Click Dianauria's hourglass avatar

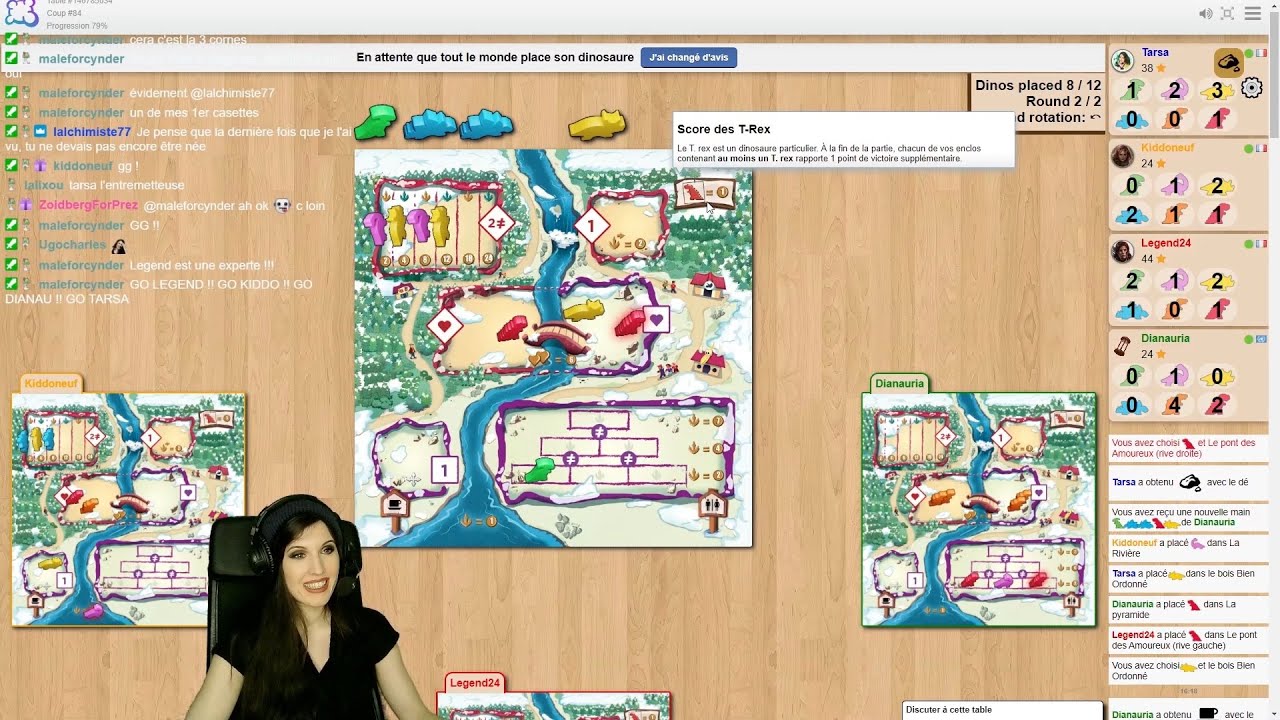[x=1123, y=346]
